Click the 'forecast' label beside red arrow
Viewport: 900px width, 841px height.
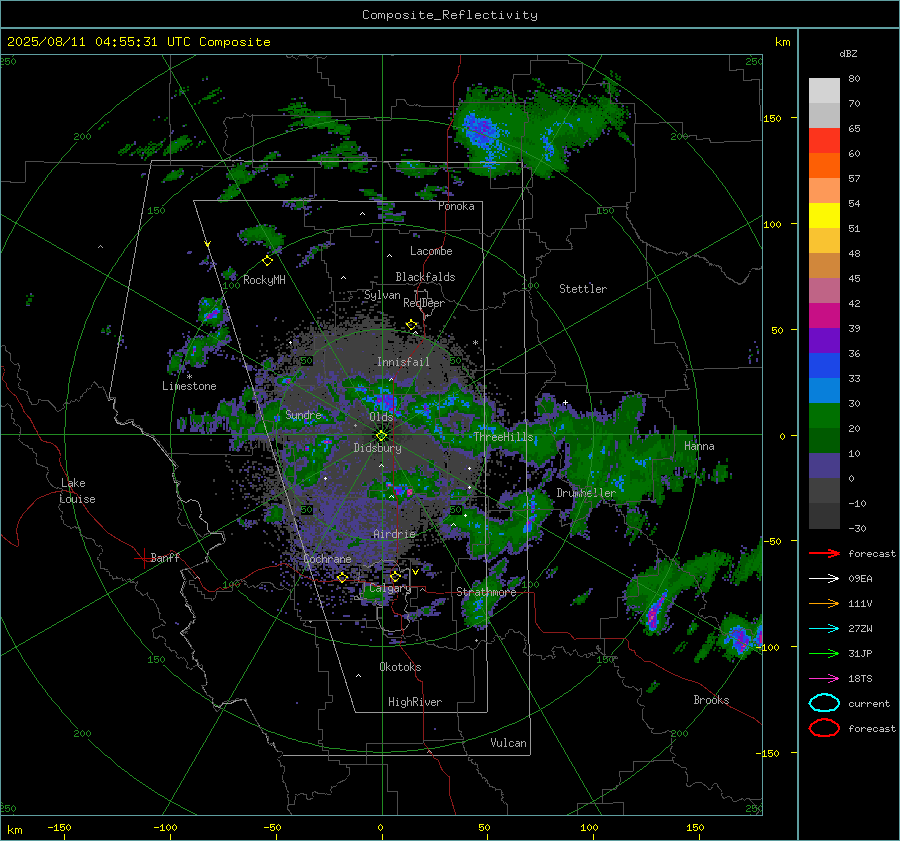(x=872, y=553)
